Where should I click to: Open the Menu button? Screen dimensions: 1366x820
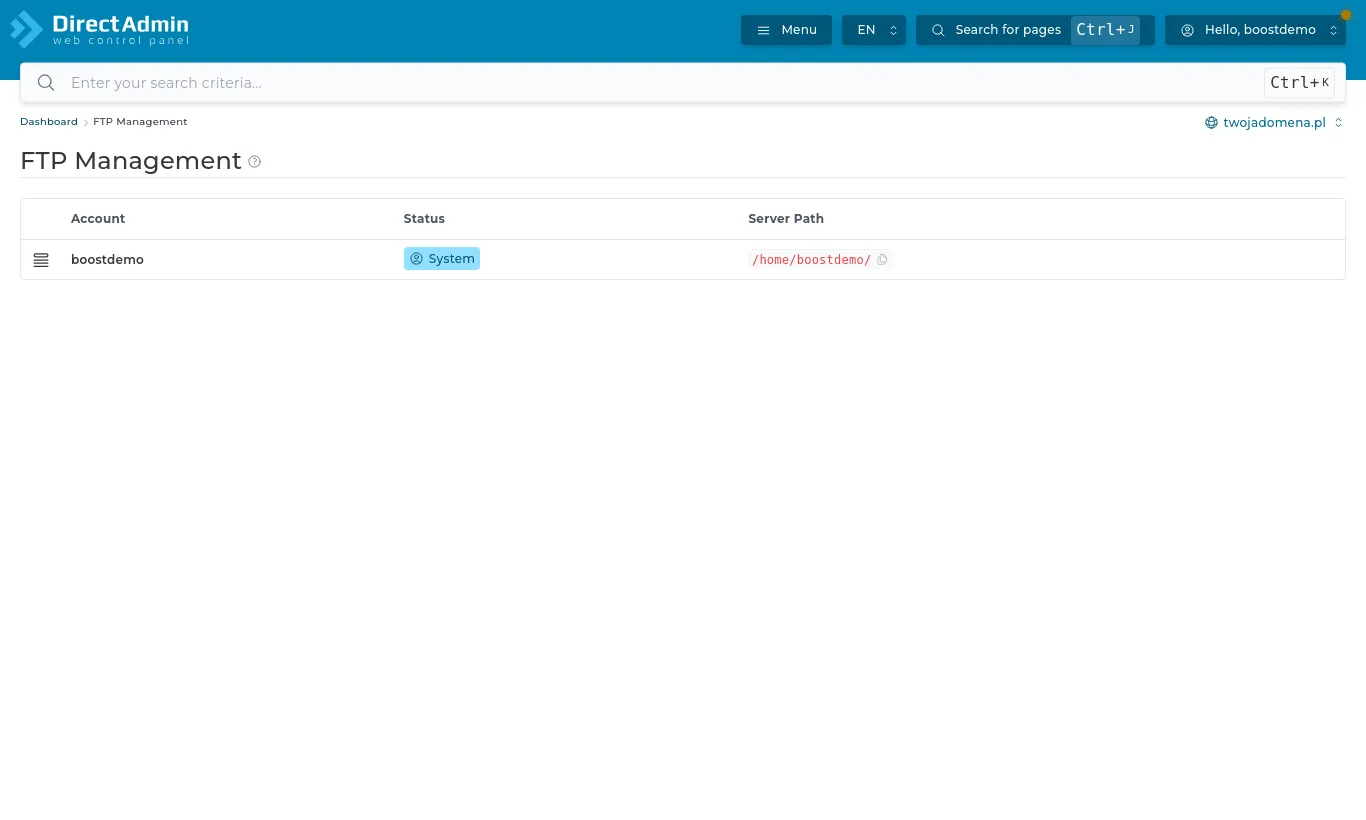[786, 30]
